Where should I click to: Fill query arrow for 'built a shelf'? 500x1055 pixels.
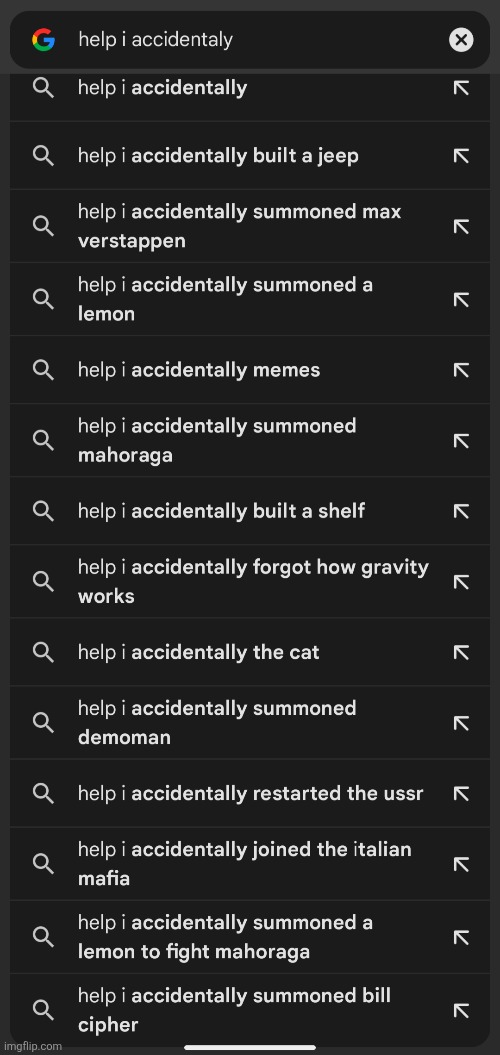[461, 511]
